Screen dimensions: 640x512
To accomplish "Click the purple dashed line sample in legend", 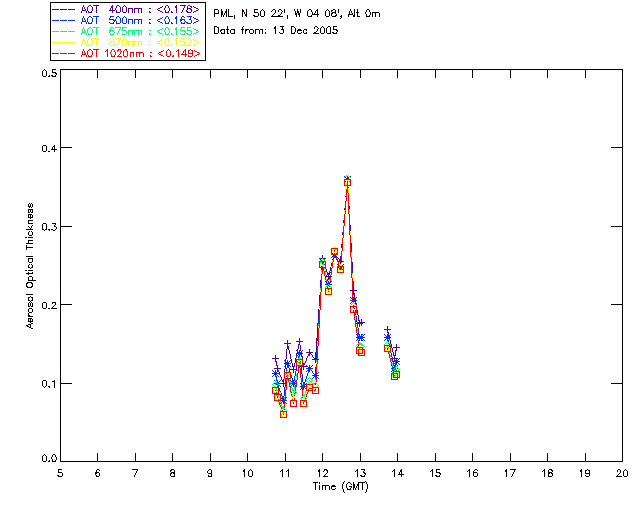I will click(x=63, y=9).
